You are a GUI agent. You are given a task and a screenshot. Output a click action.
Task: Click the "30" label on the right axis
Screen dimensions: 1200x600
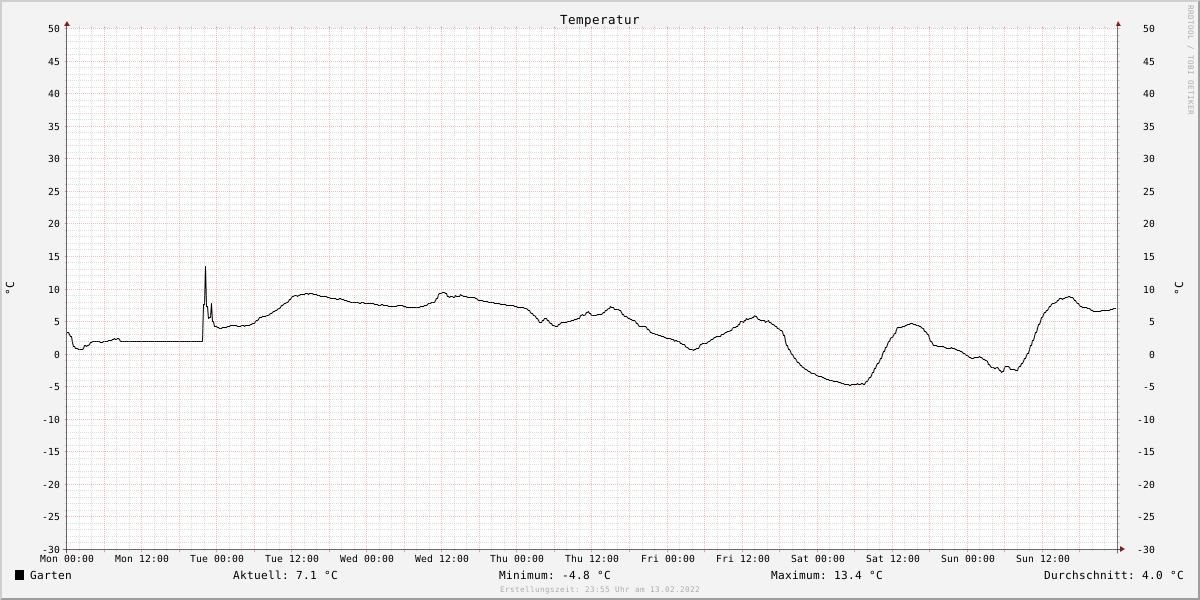1149,159
